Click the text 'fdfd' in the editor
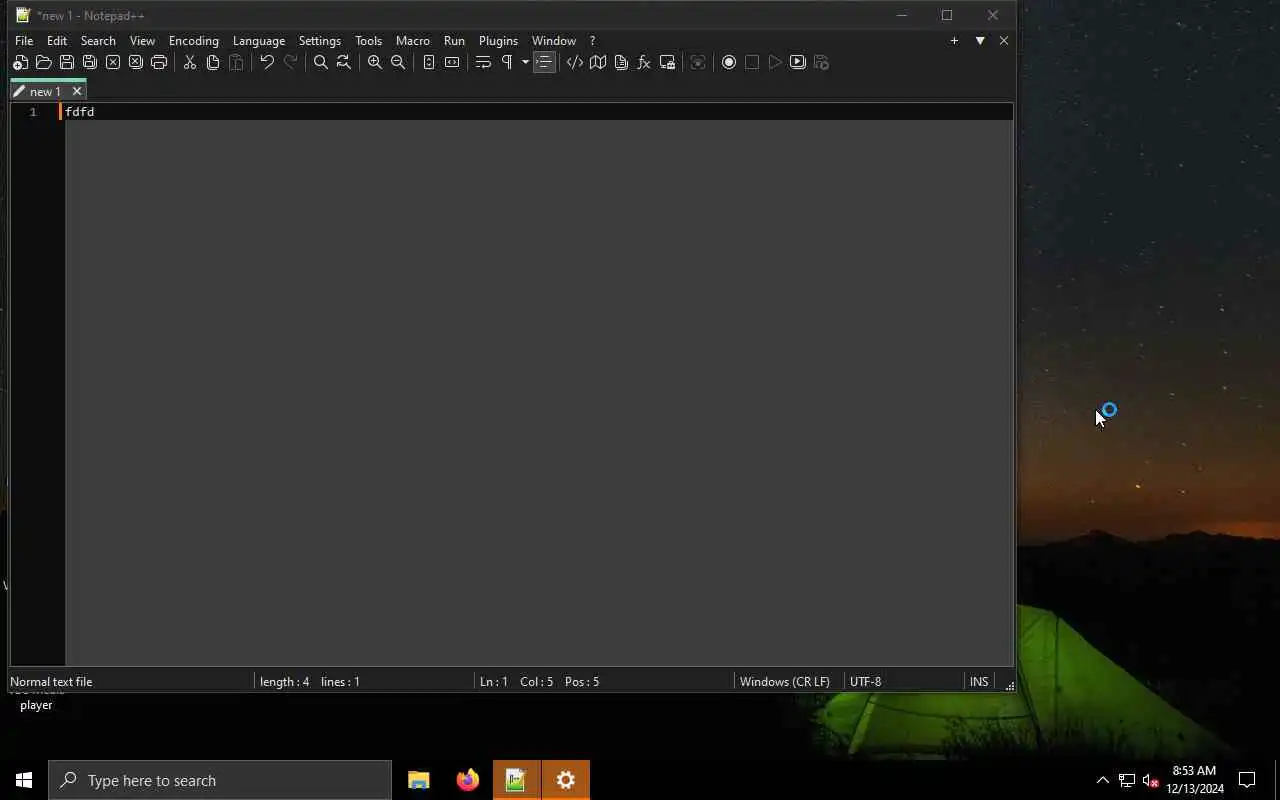Image resolution: width=1280 pixels, height=800 pixels. click(x=80, y=112)
